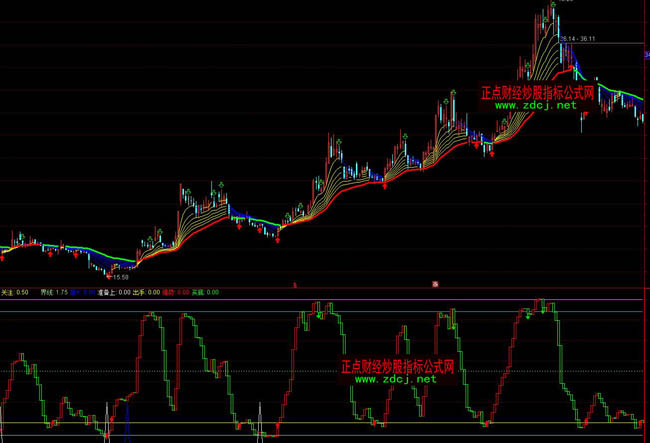The height and width of the screenshot is (443, 650).
Task: Click the green up arrow at the highest price peak
Action: (x=551, y=5)
